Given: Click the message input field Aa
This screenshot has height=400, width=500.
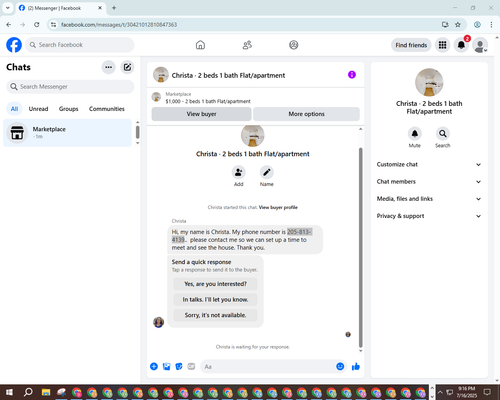Looking at the screenshot, I should pos(267,367).
